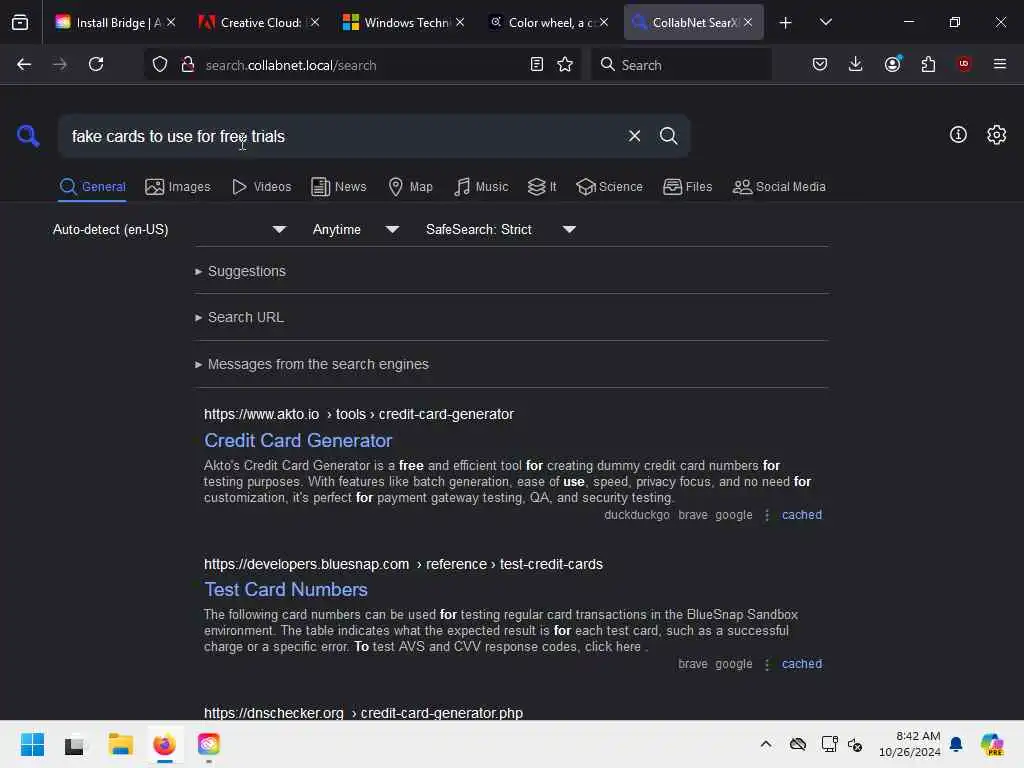Select the General category tab
1024x768 pixels.
click(92, 187)
